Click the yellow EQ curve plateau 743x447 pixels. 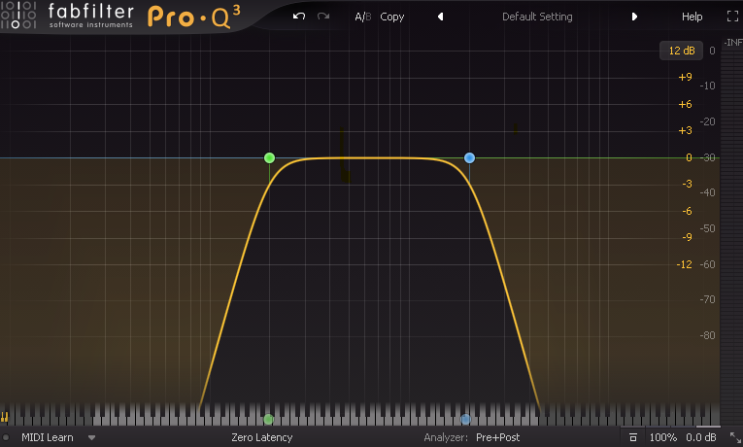(370, 158)
